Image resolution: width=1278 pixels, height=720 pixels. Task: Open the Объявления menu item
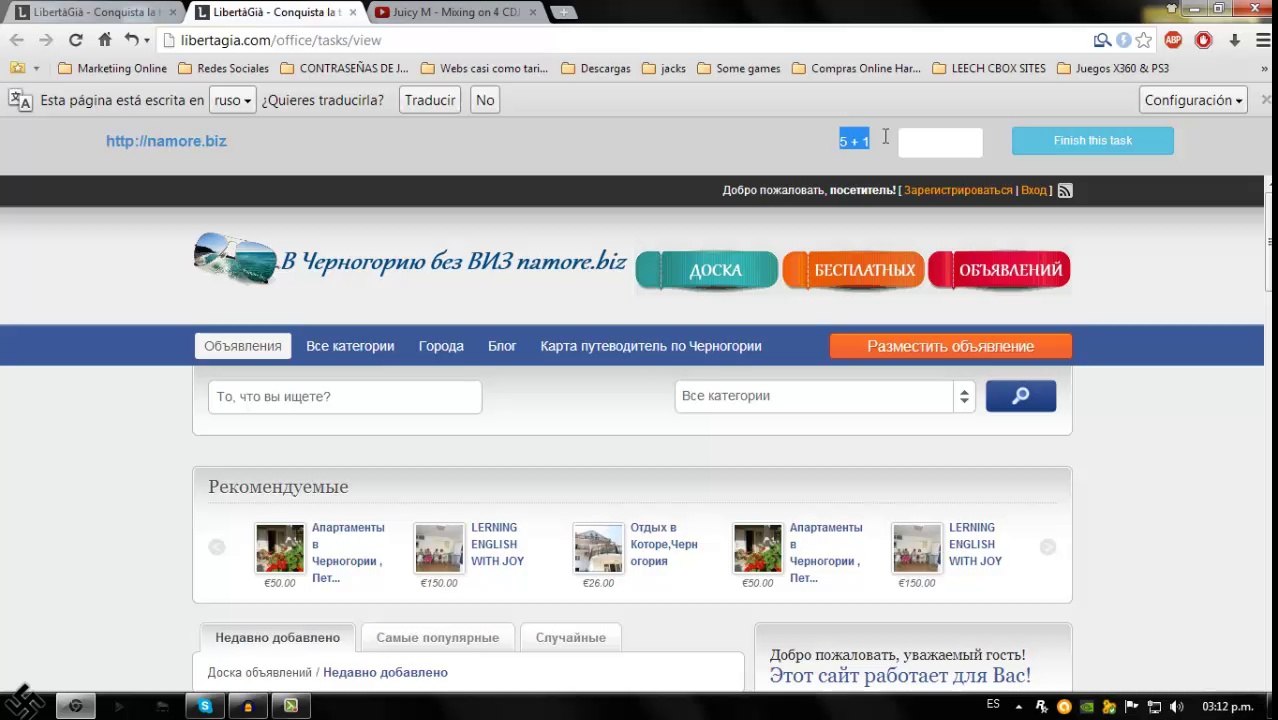click(243, 346)
